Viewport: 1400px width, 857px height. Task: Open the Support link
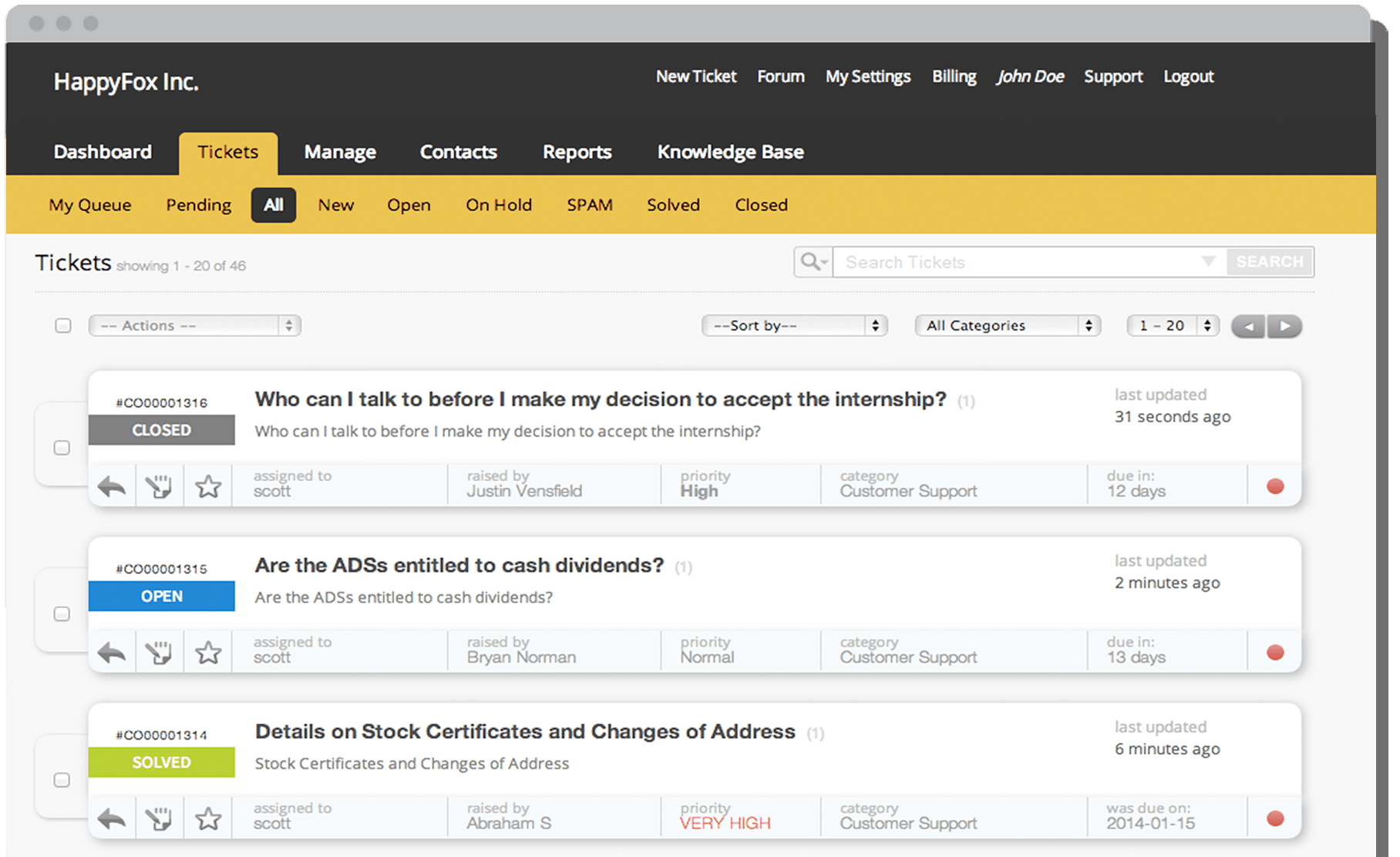pos(1113,77)
